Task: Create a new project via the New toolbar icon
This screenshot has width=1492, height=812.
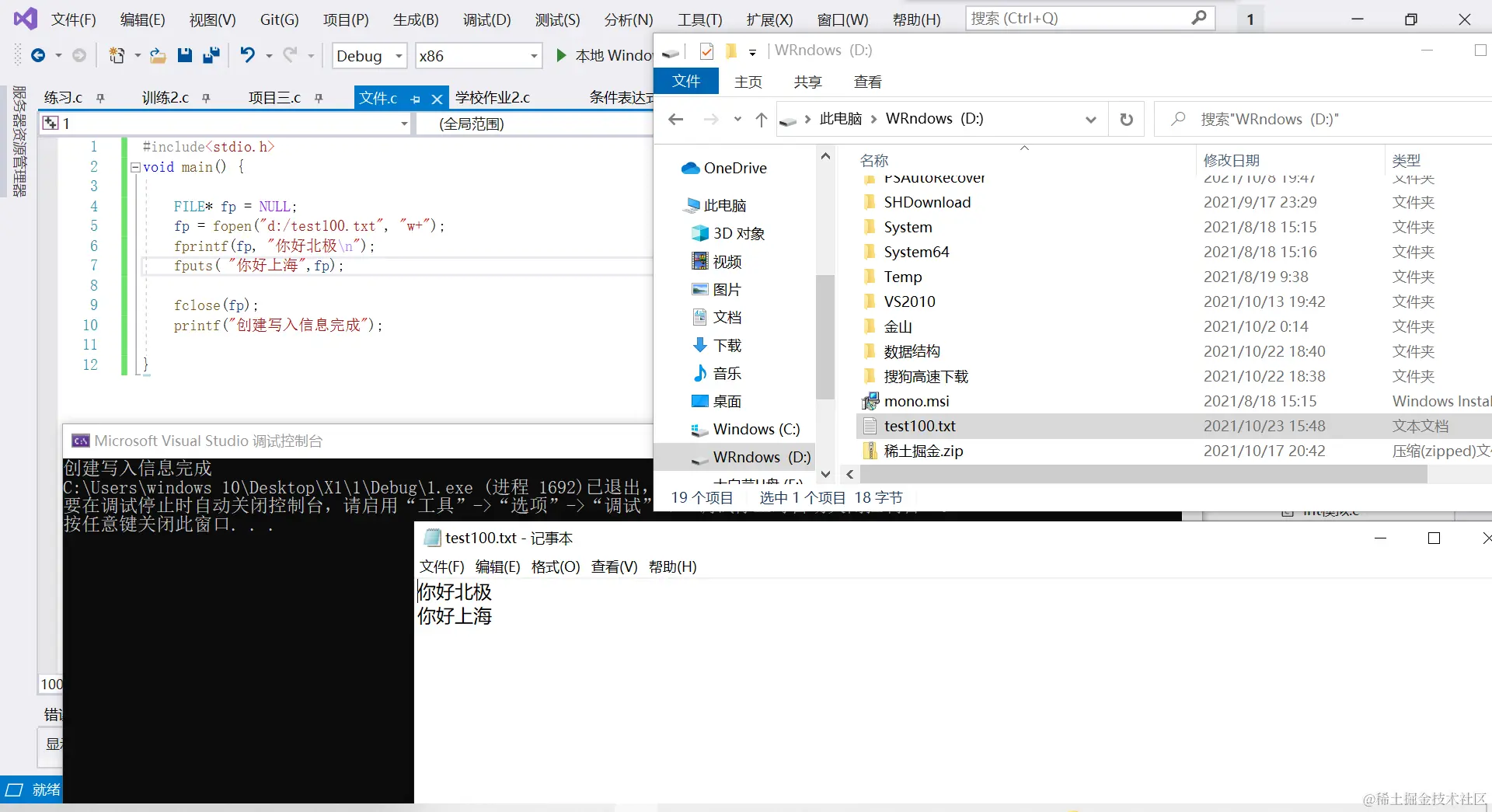Action: click(117, 55)
